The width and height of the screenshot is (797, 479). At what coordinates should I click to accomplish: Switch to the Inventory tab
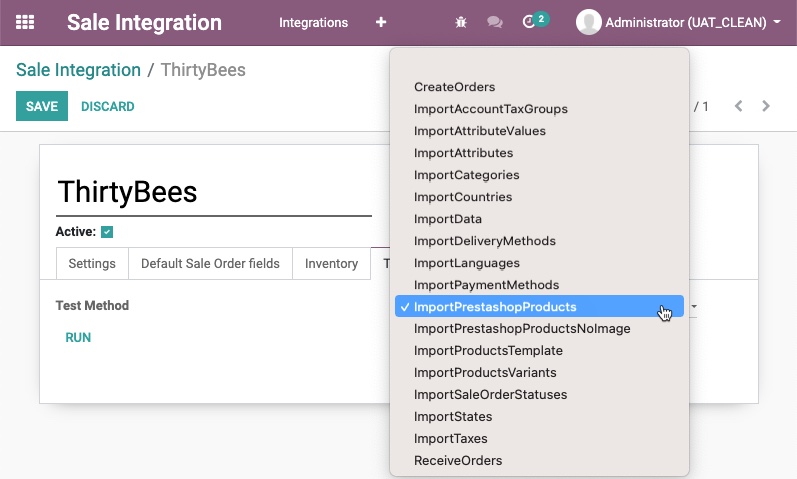pos(331,263)
